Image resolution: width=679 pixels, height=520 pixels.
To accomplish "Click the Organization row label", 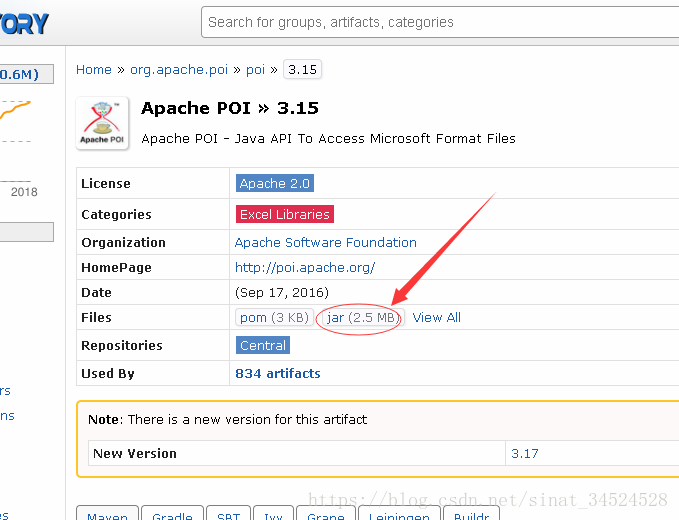I will pyautogui.click(x=123, y=242).
